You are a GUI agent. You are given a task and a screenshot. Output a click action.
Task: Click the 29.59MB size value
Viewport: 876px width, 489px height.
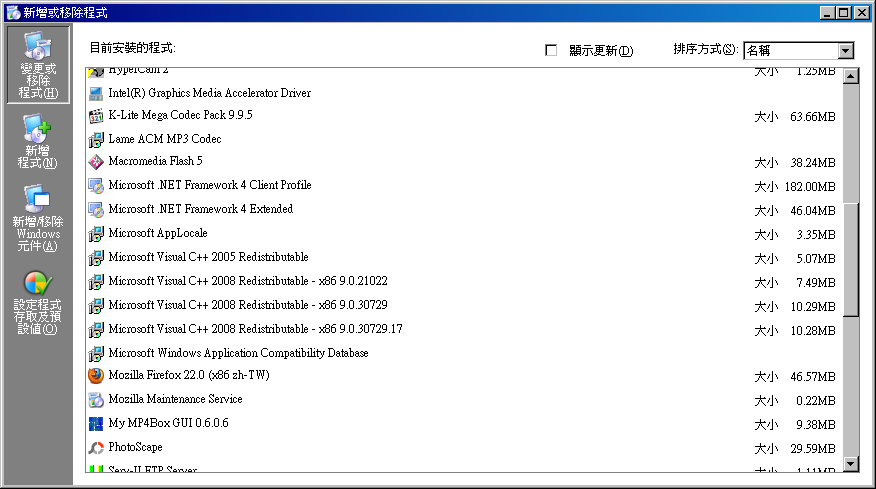pos(813,449)
